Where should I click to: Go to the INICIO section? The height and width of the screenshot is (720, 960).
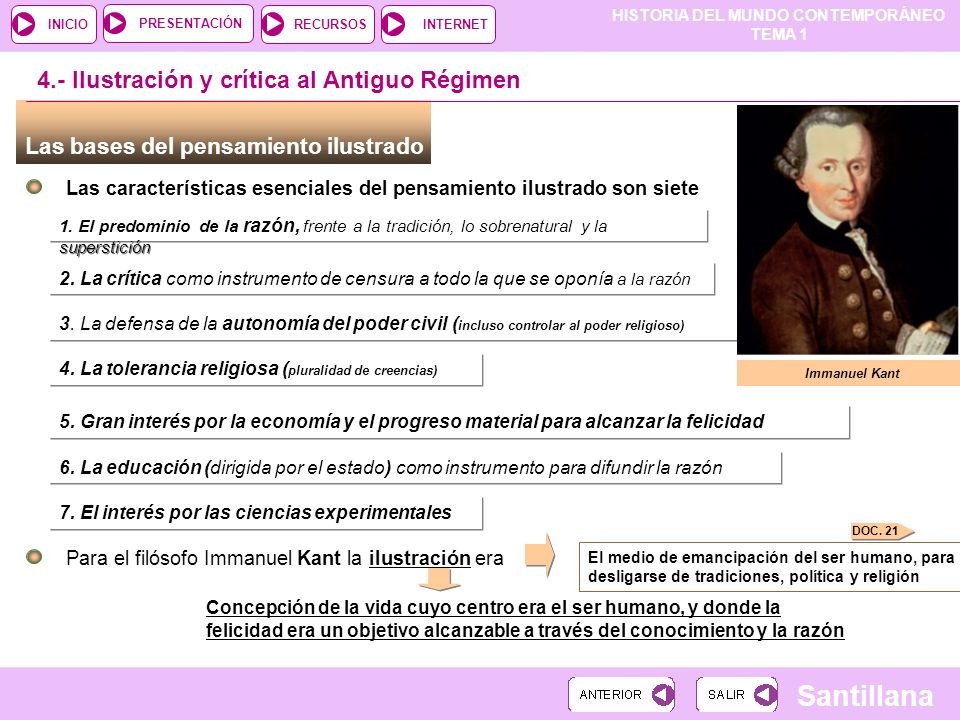tap(54, 24)
